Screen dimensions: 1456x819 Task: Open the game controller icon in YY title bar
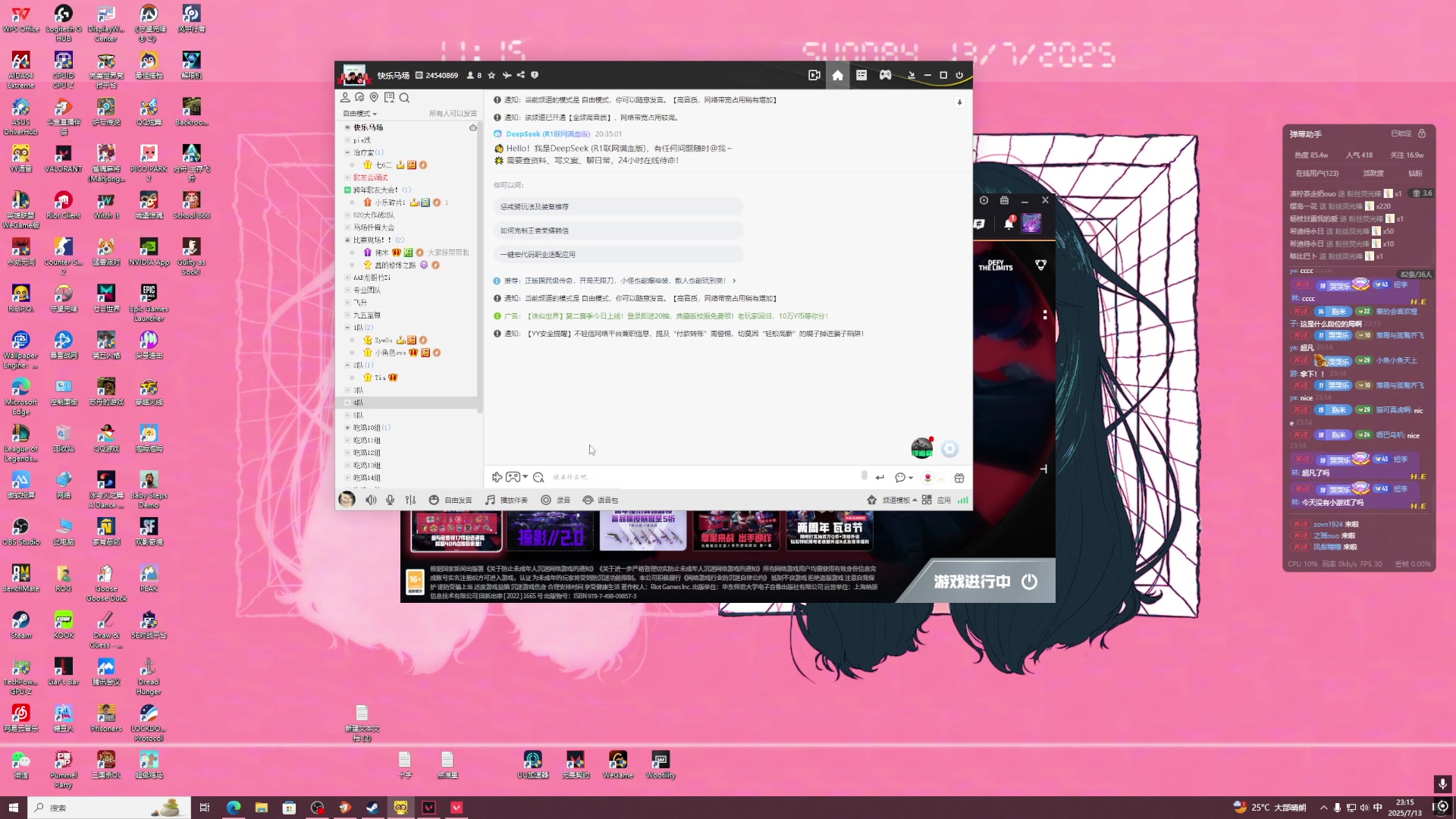coord(885,75)
